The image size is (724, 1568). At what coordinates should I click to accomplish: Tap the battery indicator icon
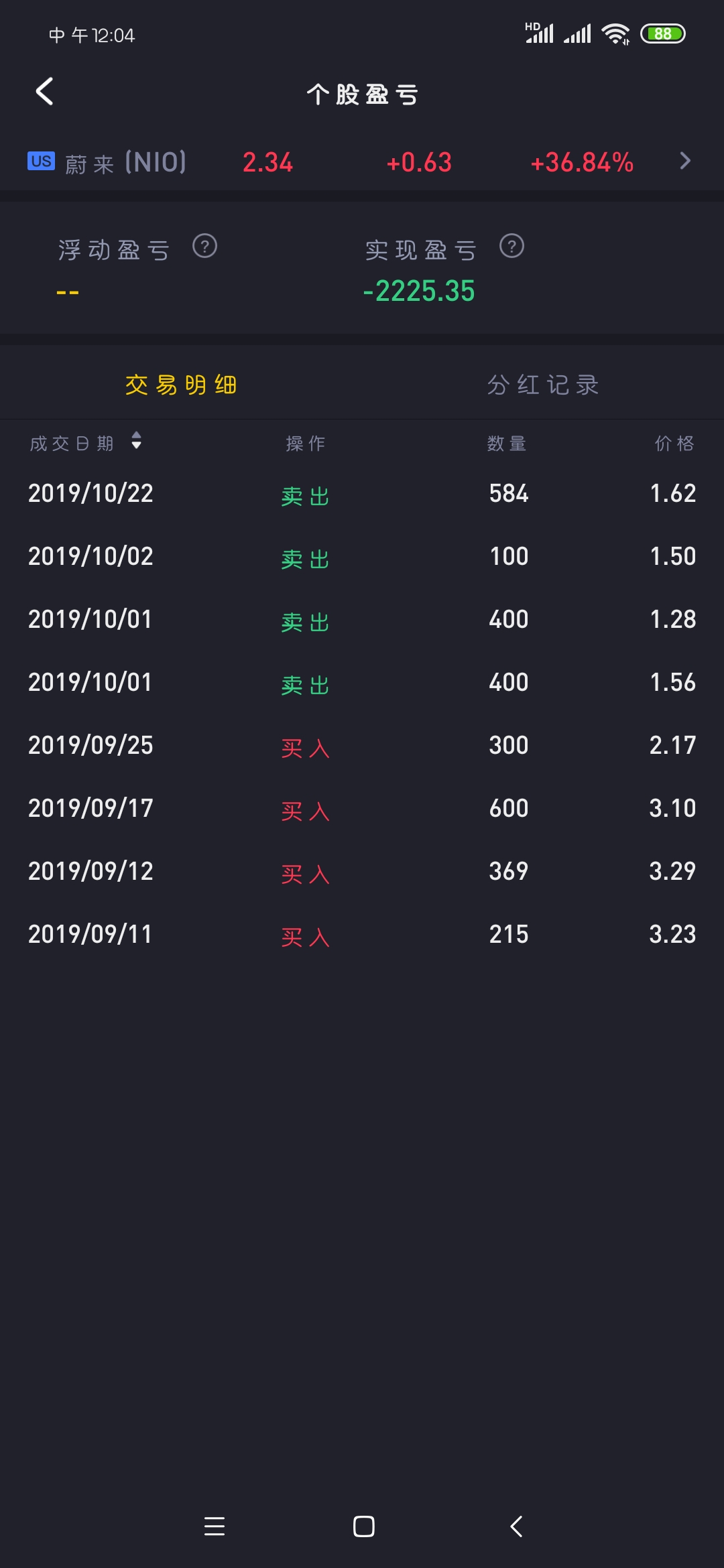pos(662,34)
